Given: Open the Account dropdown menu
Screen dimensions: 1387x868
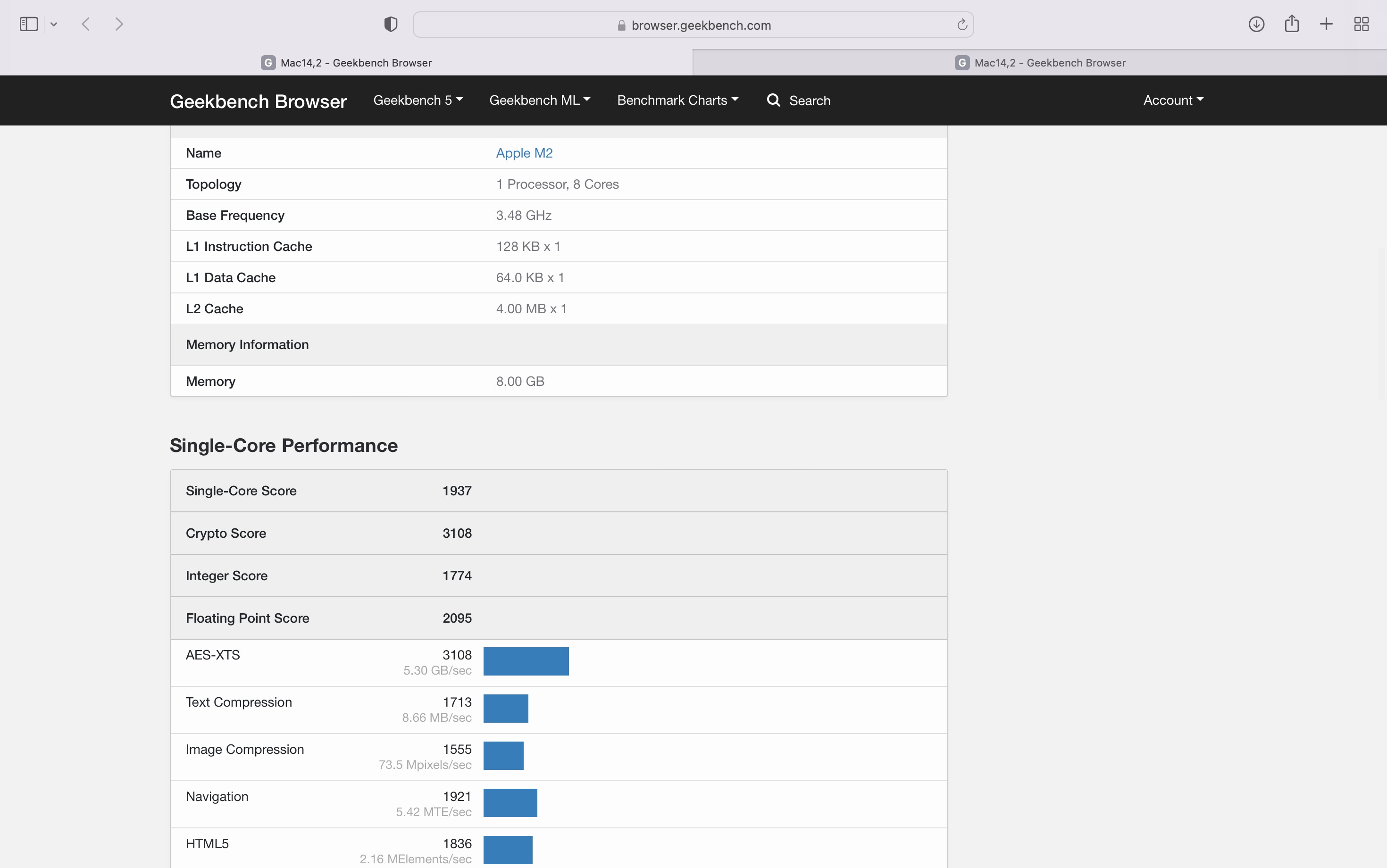Looking at the screenshot, I should tap(1173, 100).
